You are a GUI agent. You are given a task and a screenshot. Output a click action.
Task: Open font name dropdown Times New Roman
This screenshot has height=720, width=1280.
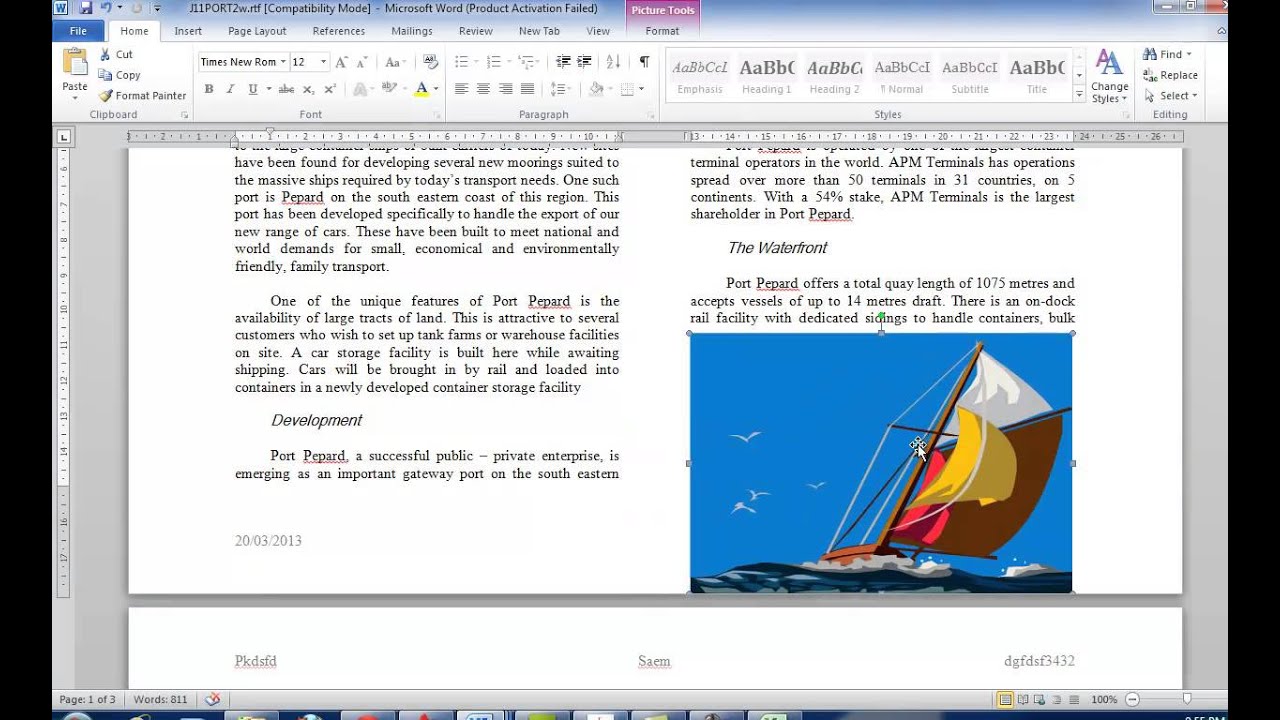pyautogui.click(x=283, y=62)
